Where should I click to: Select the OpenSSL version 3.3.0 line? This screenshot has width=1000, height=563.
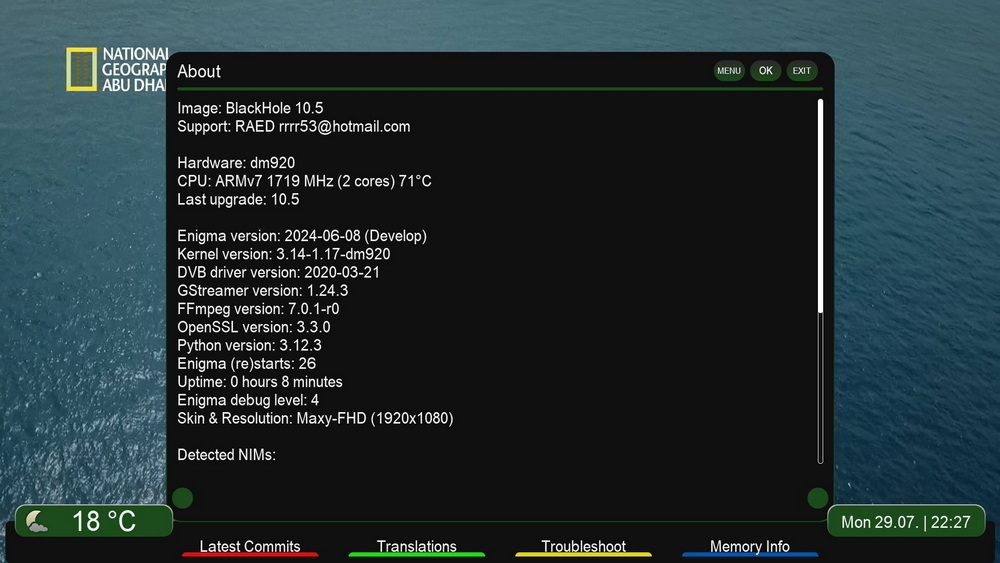(x=254, y=328)
